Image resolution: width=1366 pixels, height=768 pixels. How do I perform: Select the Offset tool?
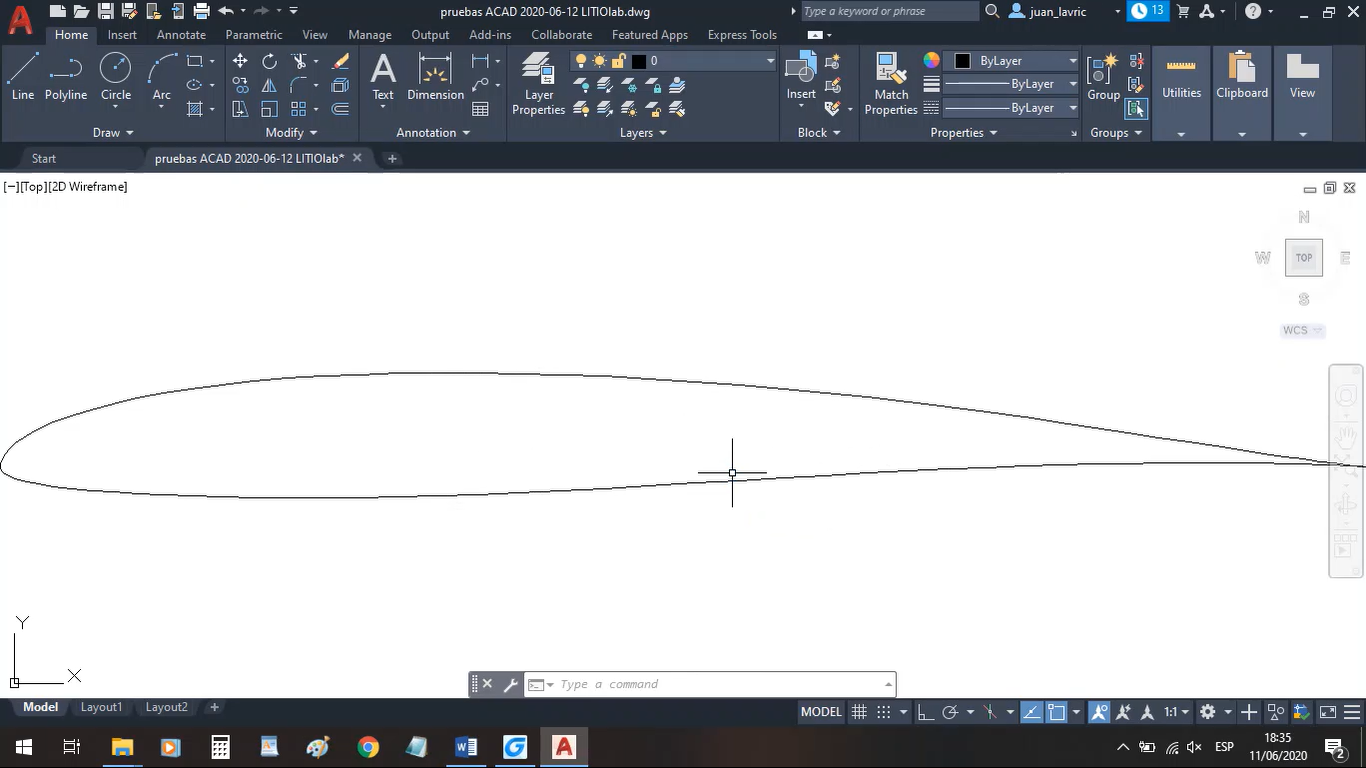pyautogui.click(x=341, y=109)
